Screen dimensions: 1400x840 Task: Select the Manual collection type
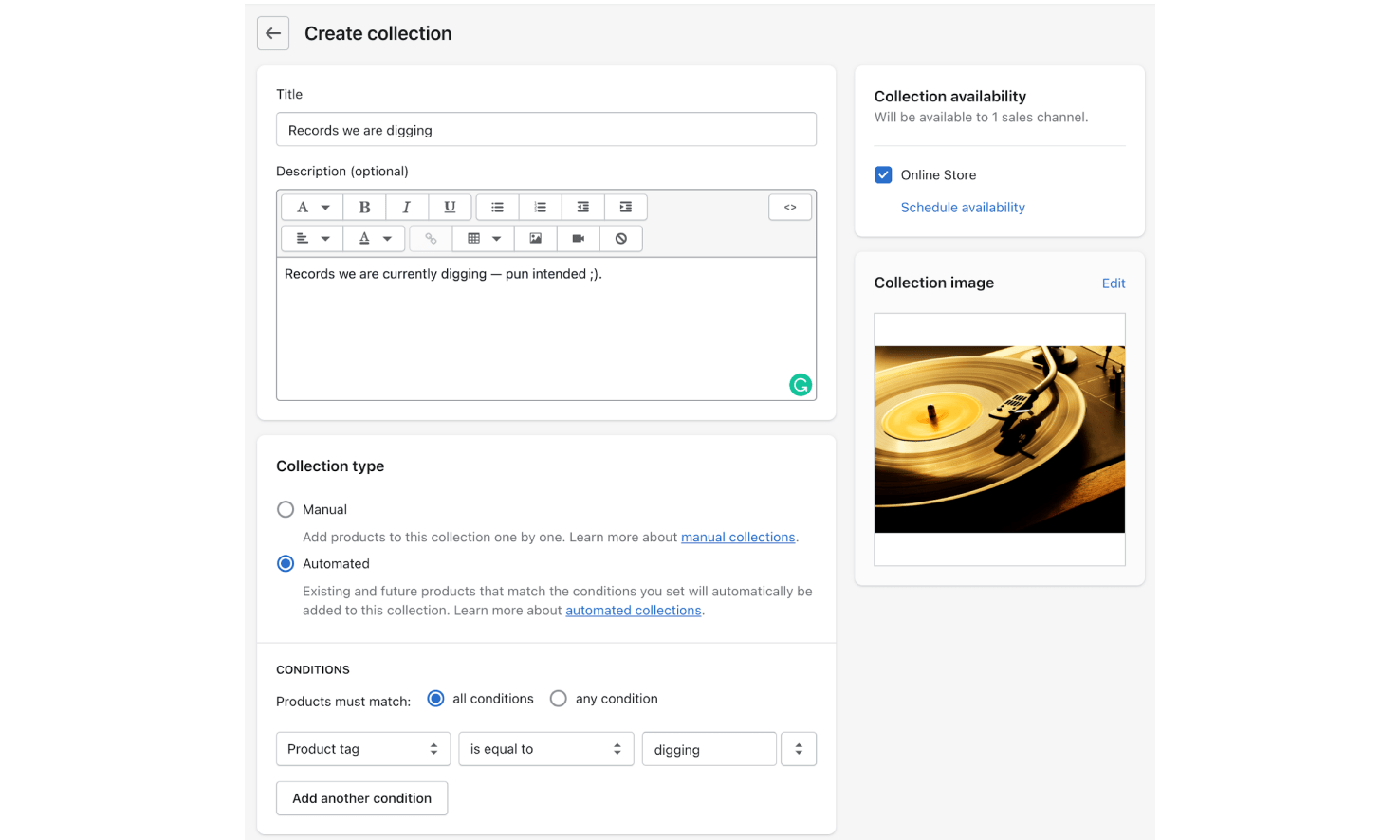286,509
